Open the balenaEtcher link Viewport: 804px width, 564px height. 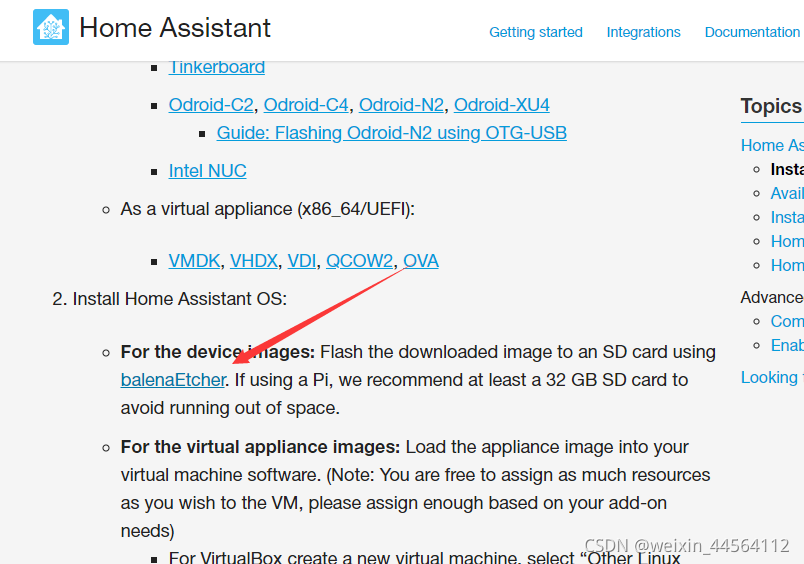(173, 380)
